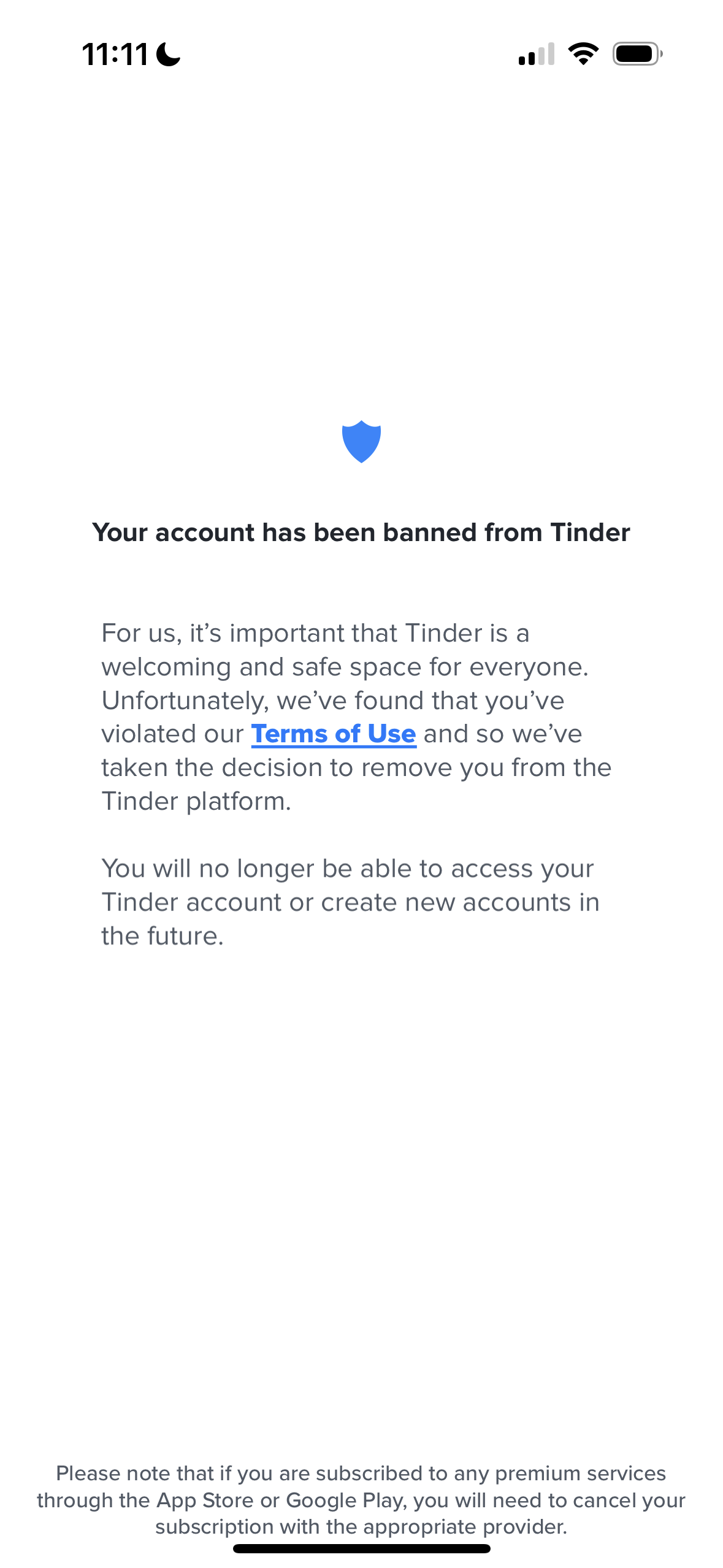Tap 'Unfortunately, we've found that you've' line
This screenshot has height=1568, width=723.
(333, 701)
